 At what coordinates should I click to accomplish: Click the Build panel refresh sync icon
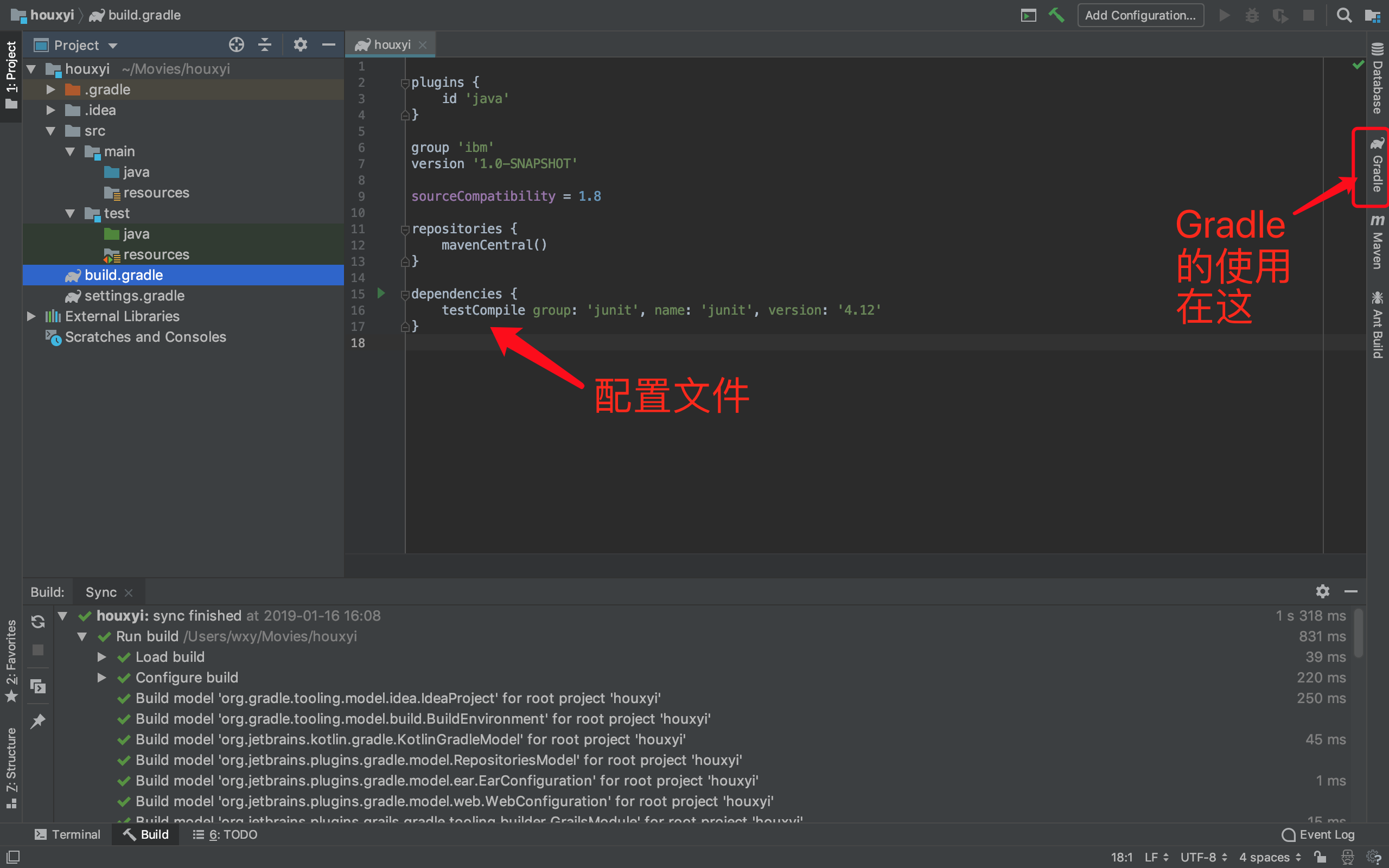(38, 622)
